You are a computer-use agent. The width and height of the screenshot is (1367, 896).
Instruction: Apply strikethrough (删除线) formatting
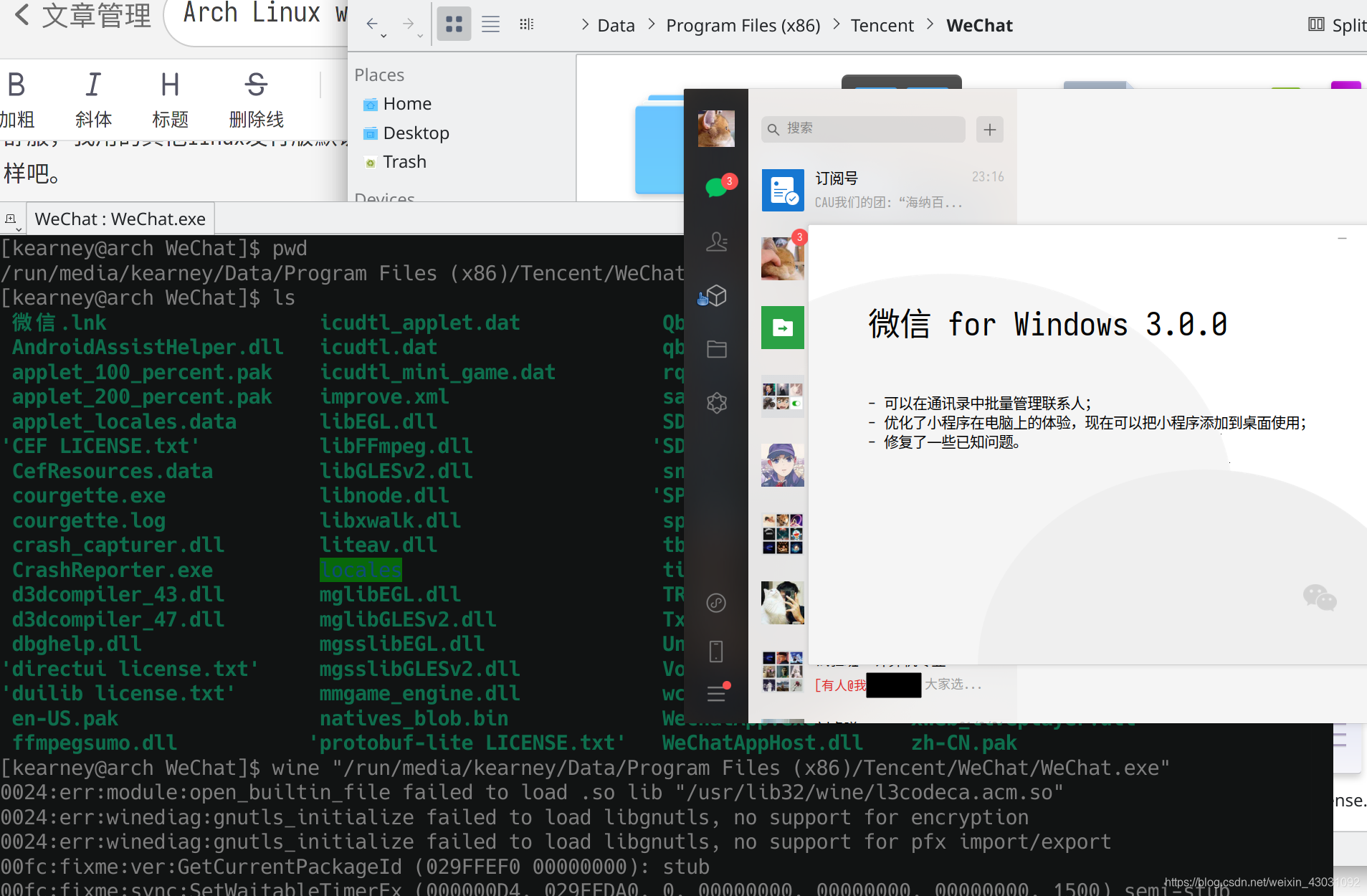click(x=256, y=99)
